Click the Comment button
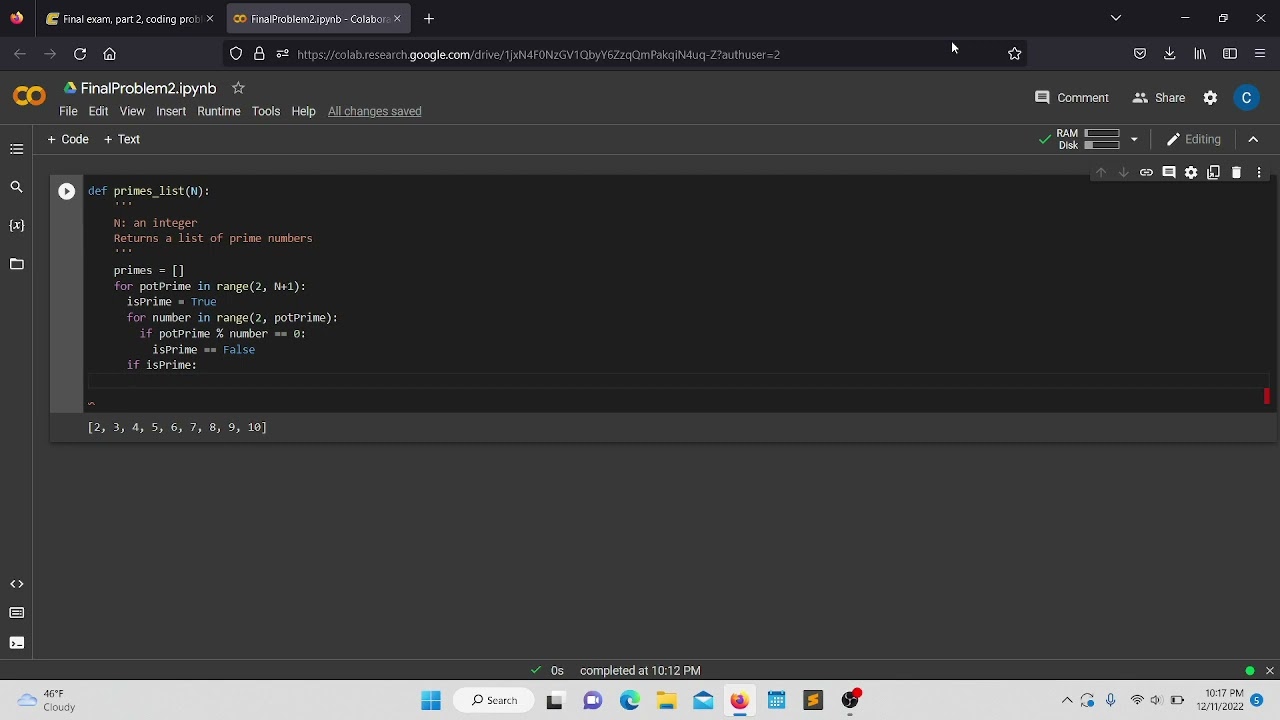 point(1072,98)
